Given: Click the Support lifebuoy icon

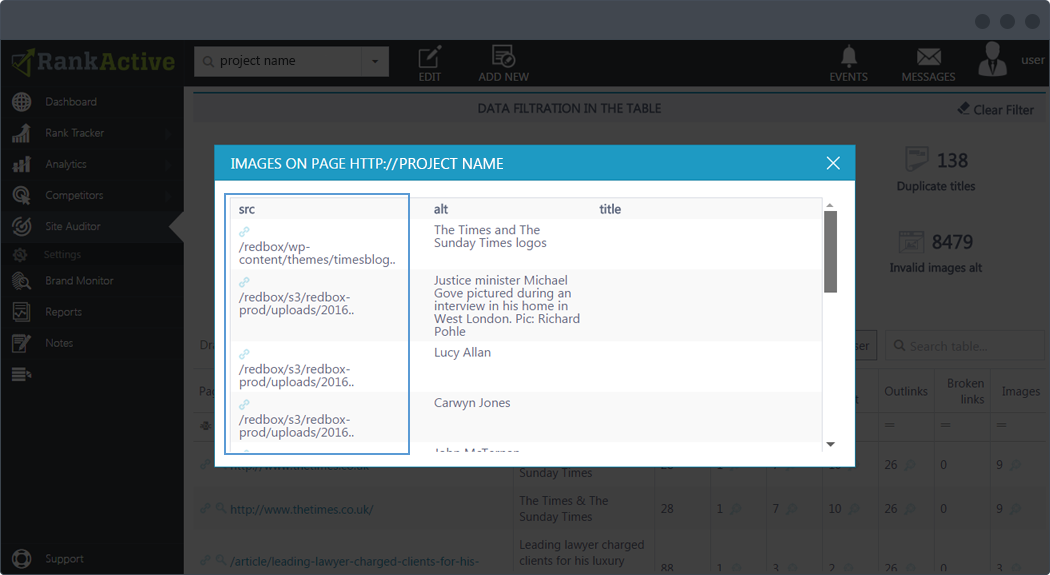Looking at the screenshot, I should [21, 558].
